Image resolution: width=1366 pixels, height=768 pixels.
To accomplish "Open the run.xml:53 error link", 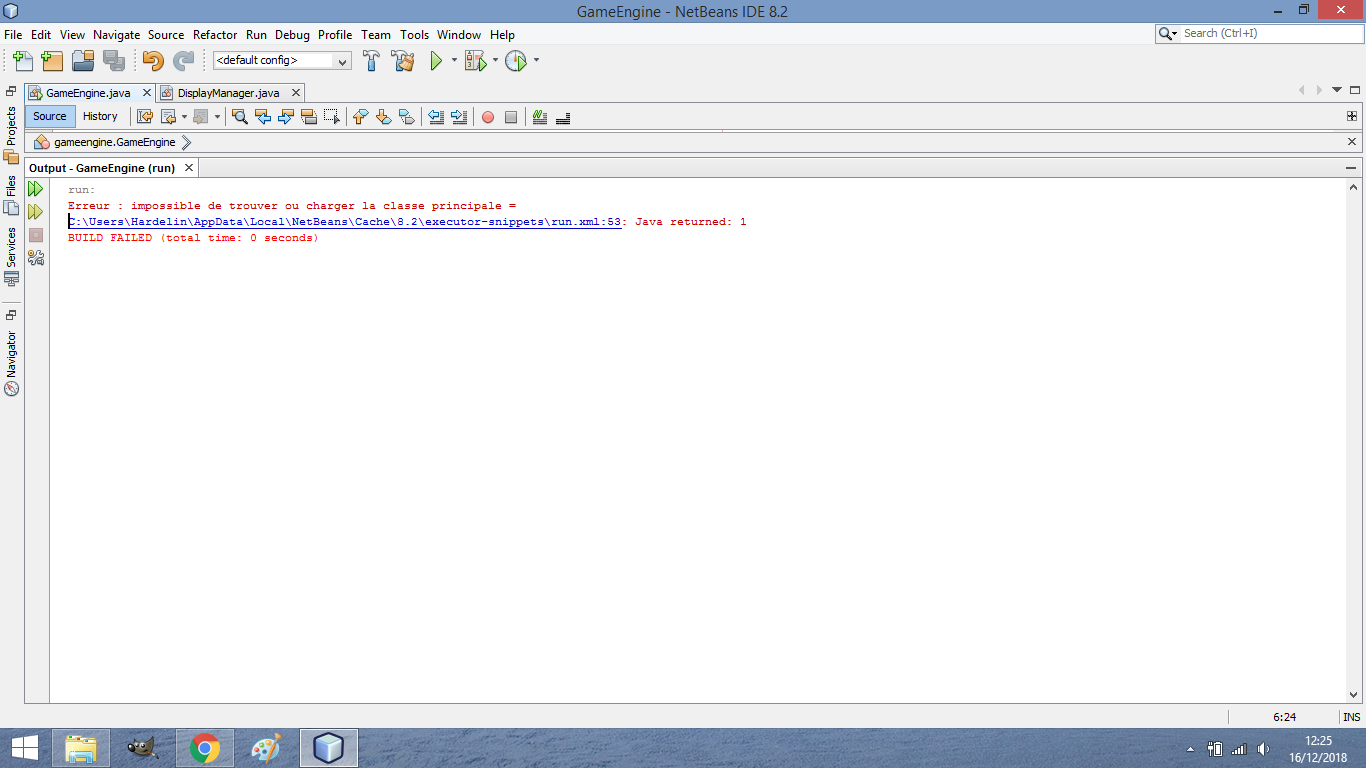I will tap(344, 222).
